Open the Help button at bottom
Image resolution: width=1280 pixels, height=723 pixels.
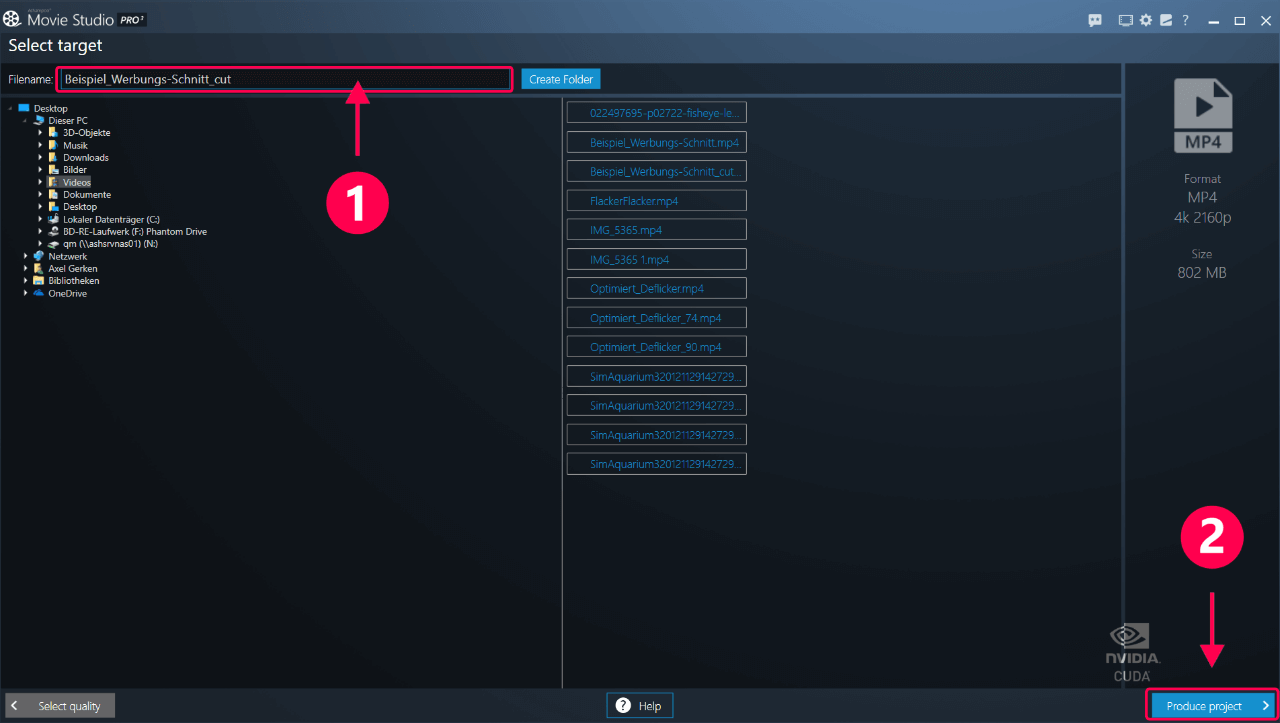[x=639, y=706]
